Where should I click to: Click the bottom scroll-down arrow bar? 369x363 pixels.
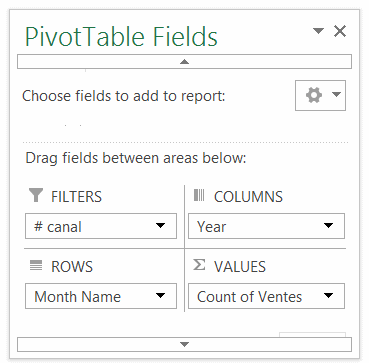[x=184, y=344]
